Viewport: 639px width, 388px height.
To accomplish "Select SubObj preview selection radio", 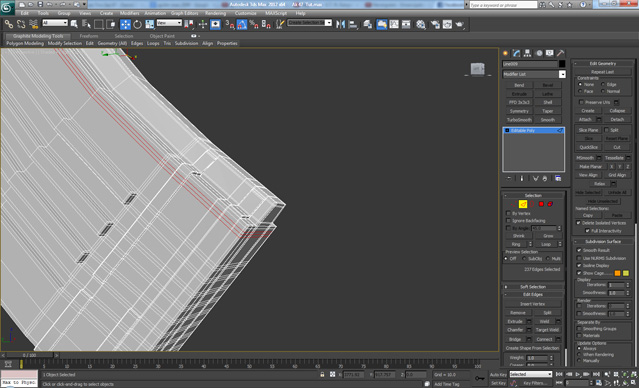I will click(x=524, y=259).
